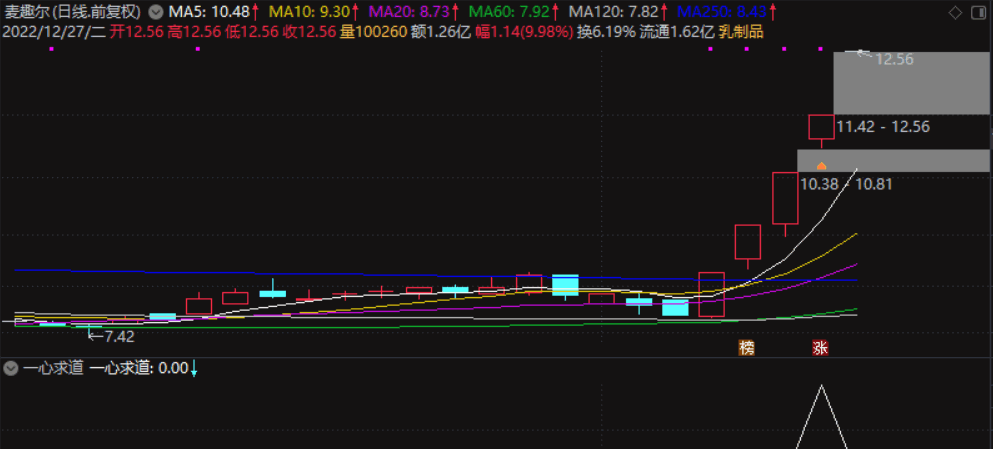Screen dimensions: 993x449
Task: Click the diamond icon at top right
Action: (x=955, y=13)
